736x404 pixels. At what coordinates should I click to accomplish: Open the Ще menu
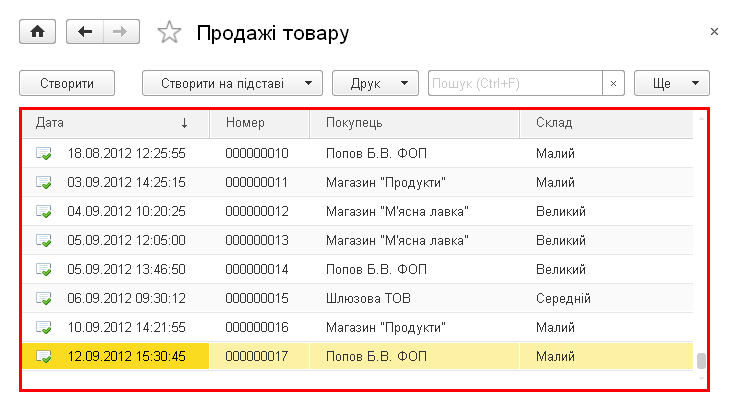672,84
